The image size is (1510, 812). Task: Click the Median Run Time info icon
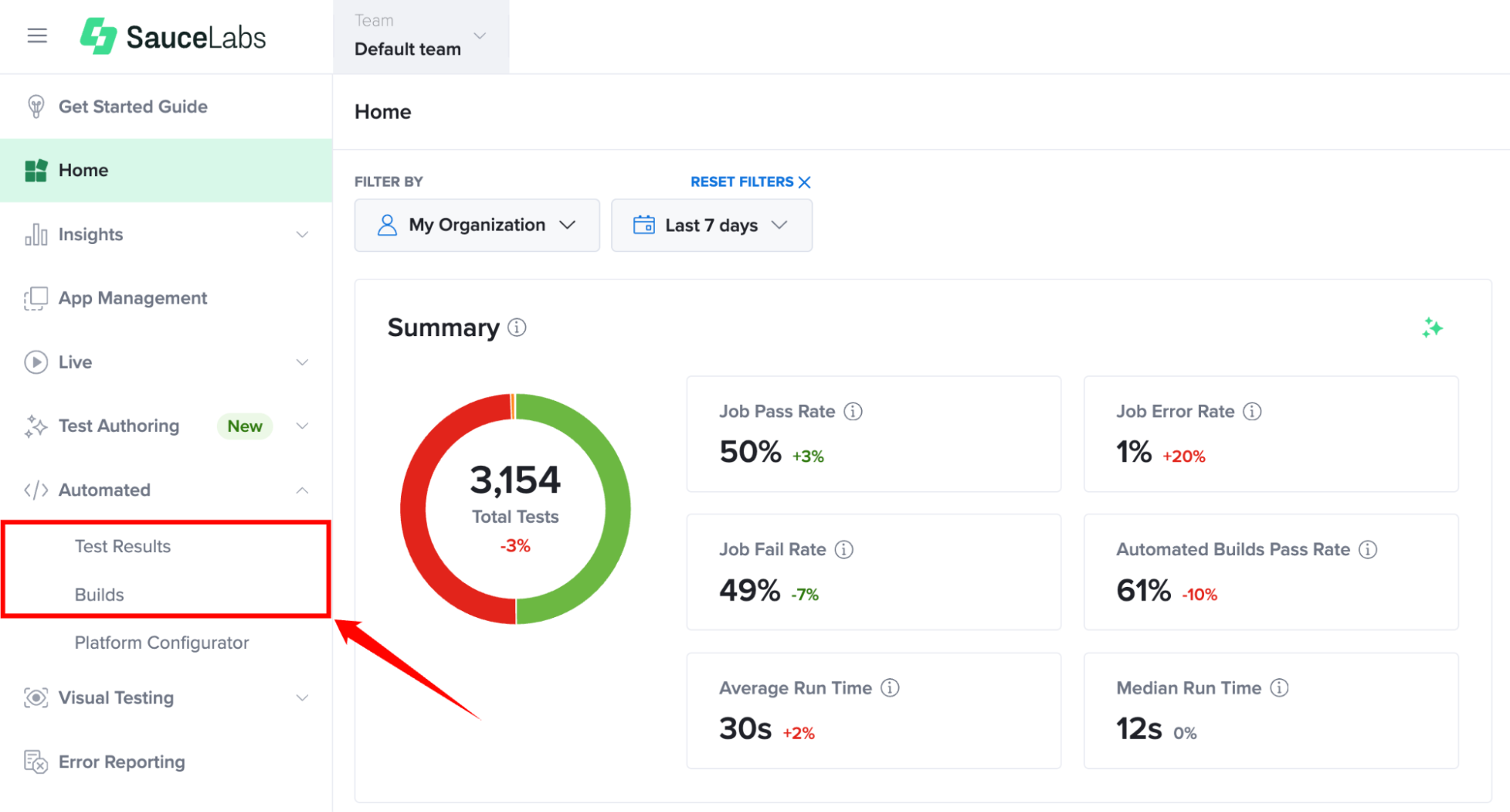[1280, 688]
